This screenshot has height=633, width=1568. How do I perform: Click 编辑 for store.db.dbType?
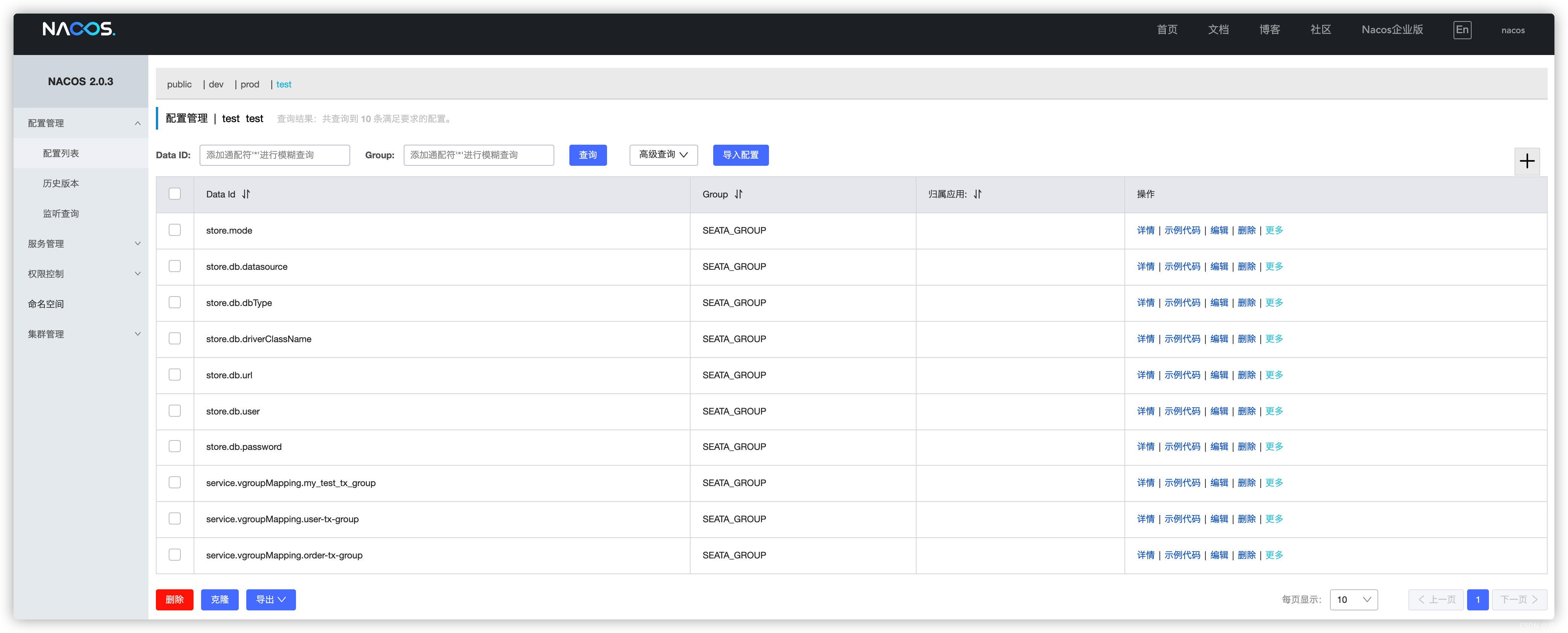[x=1219, y=303]
